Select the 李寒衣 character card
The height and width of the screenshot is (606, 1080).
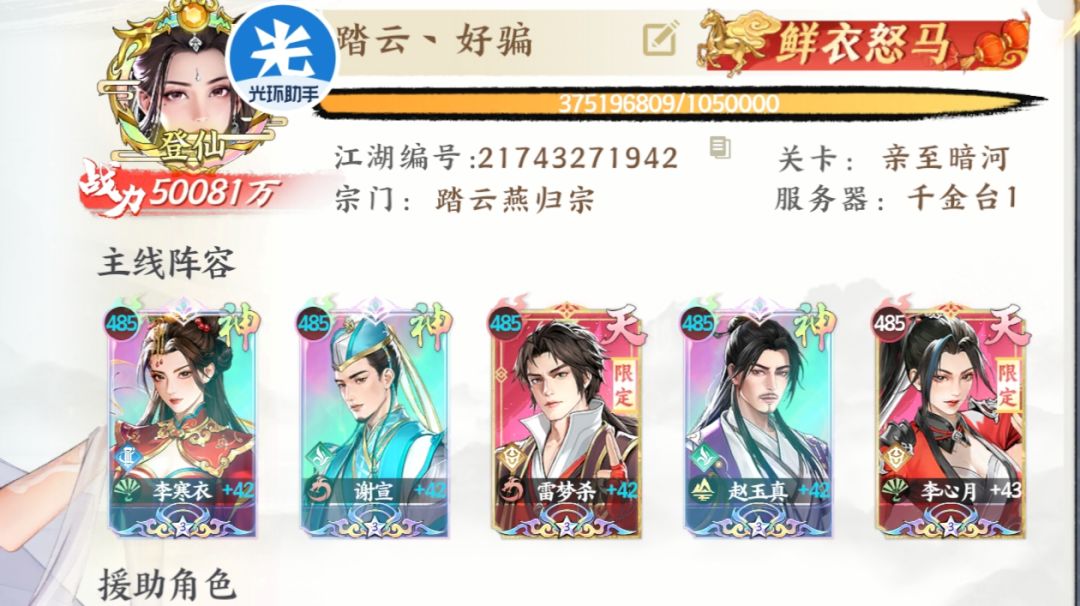click(183, 418)
